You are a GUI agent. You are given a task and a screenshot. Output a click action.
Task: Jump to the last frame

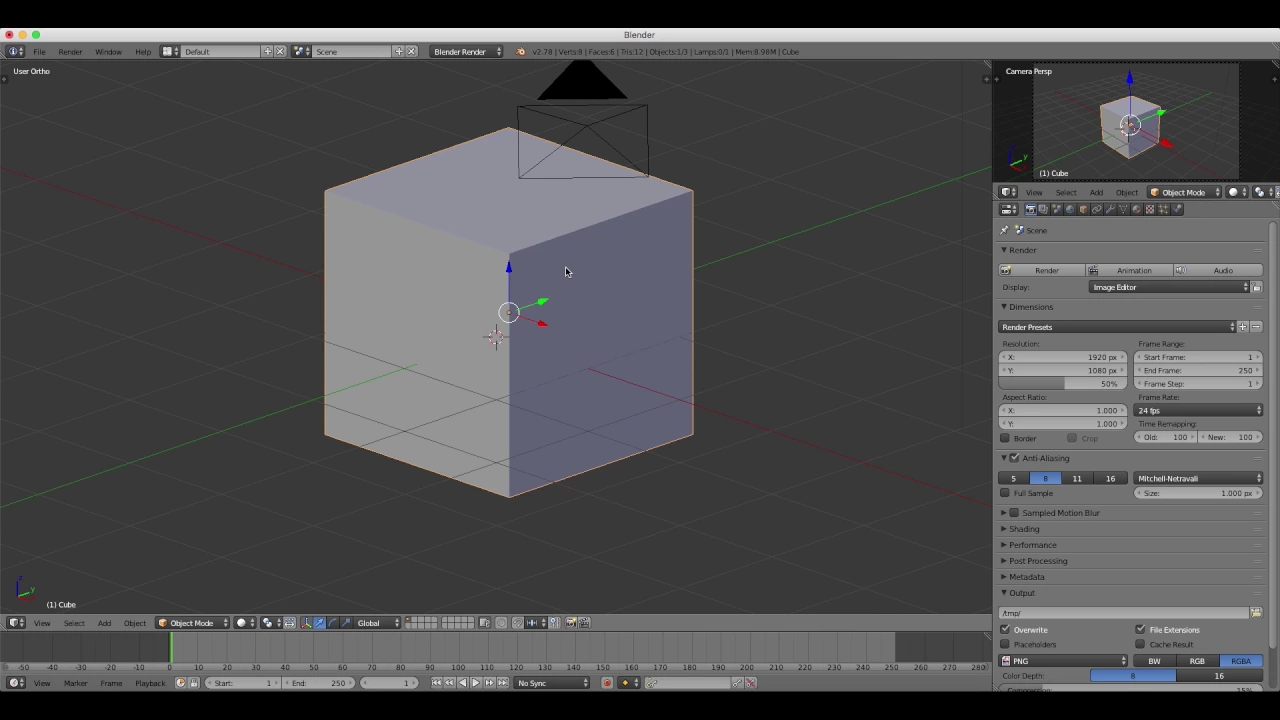coord(502,683)
